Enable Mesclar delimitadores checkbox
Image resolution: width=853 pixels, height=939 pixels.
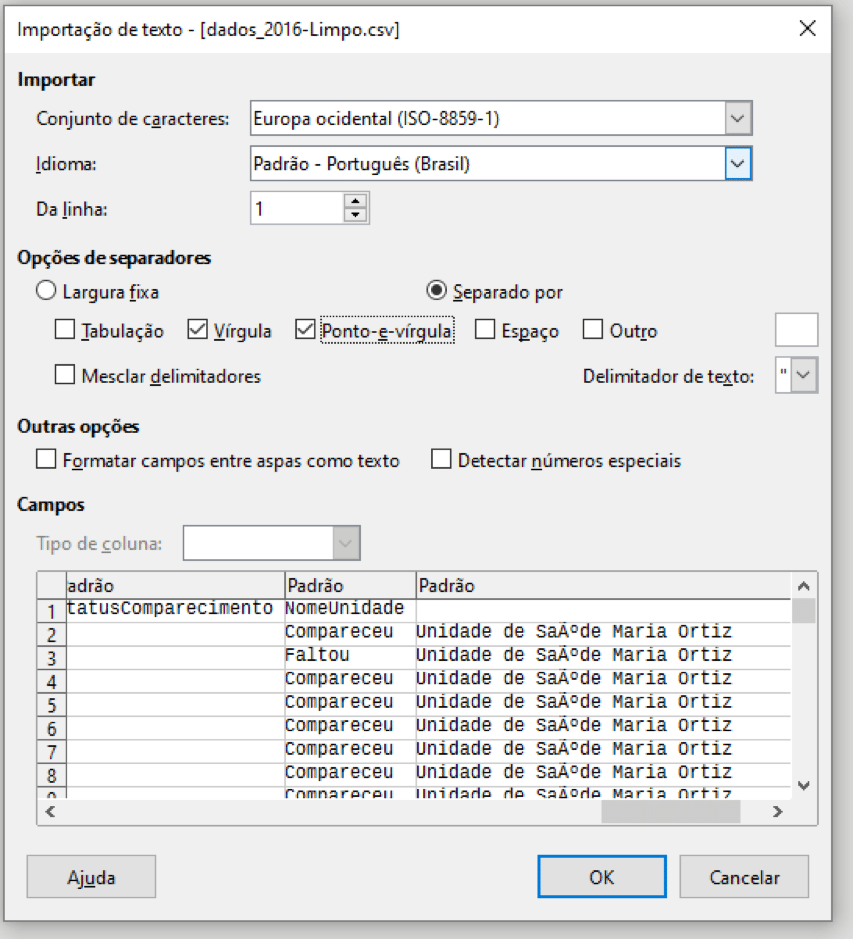pyautogui.click(x=65, y=375)
